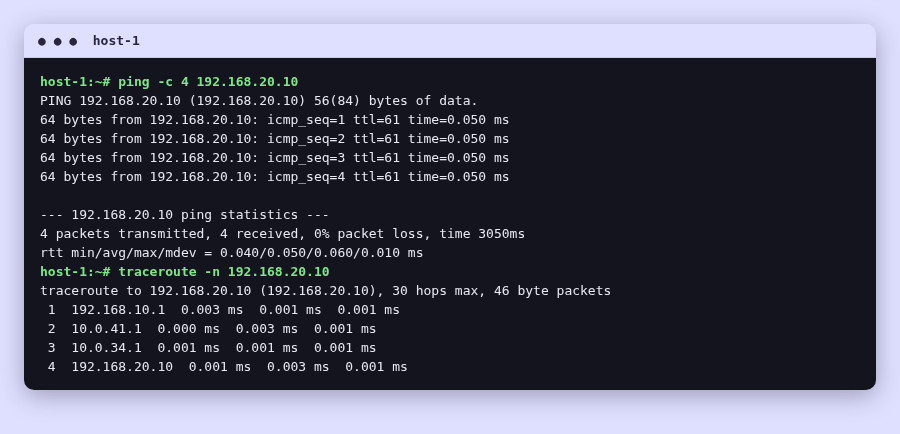Click the third window control dot
This screenshot has height=434, width=900.
coord(73,41)
